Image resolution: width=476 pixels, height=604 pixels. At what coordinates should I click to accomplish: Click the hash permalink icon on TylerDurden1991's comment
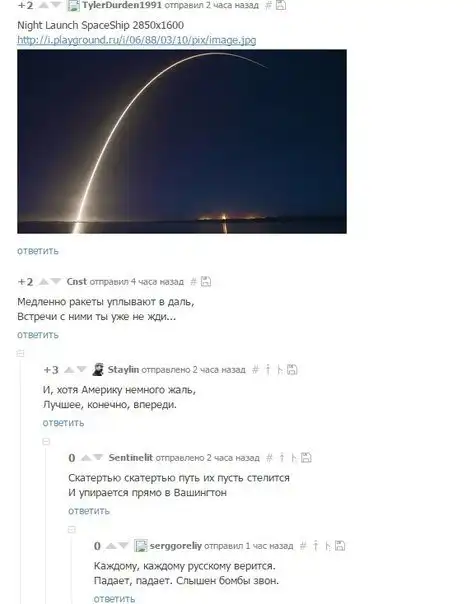(x=269, y=5)
